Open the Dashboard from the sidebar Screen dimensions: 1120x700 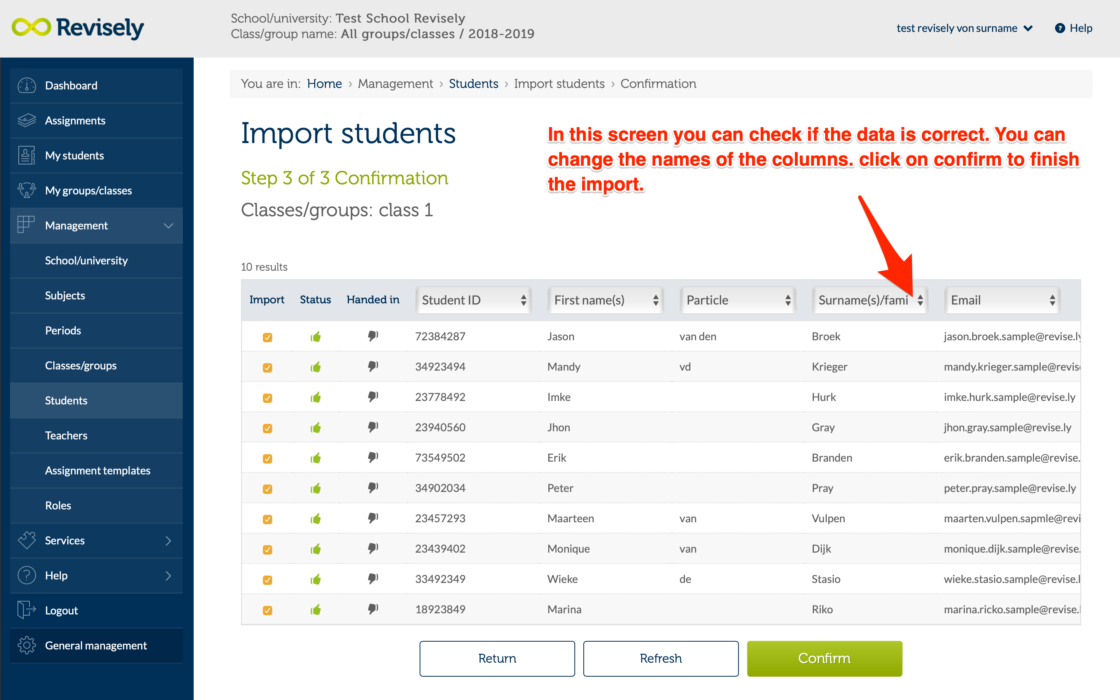tap(69, 85)
